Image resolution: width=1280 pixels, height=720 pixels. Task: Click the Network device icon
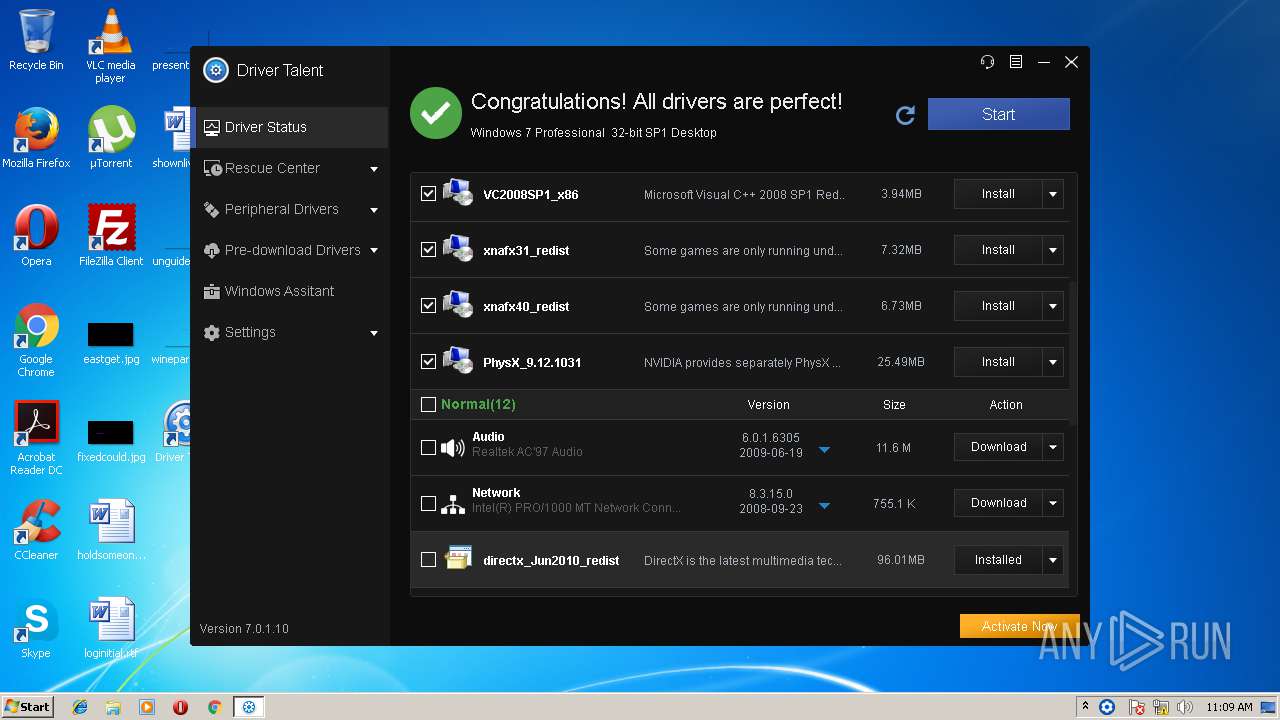click(454, 503)
